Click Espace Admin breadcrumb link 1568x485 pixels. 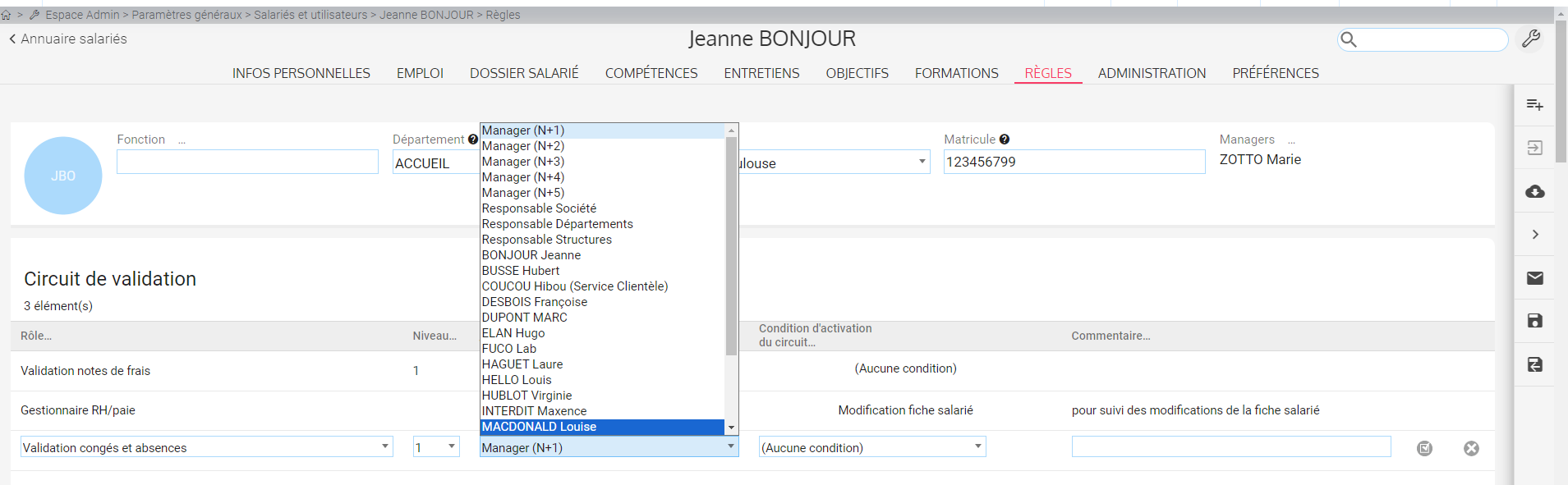pos(82,15)
